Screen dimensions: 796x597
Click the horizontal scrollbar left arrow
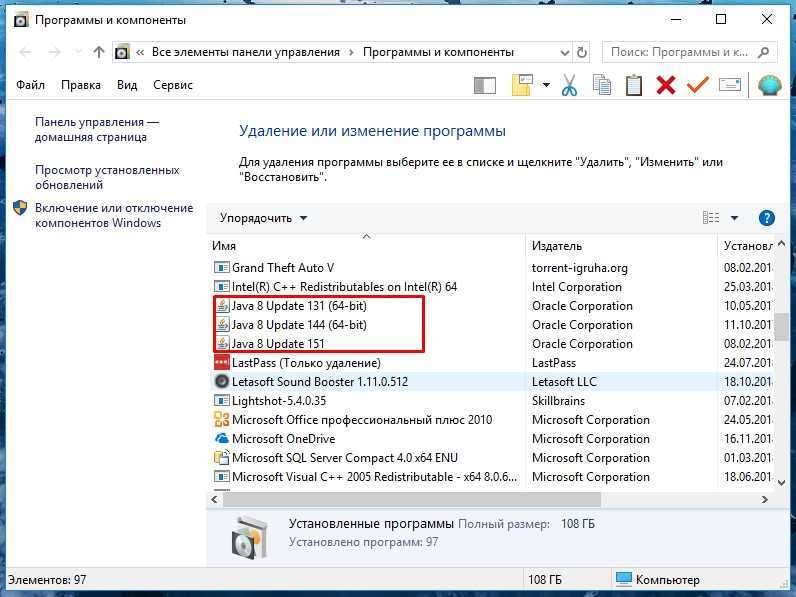[x=214, y=500]
